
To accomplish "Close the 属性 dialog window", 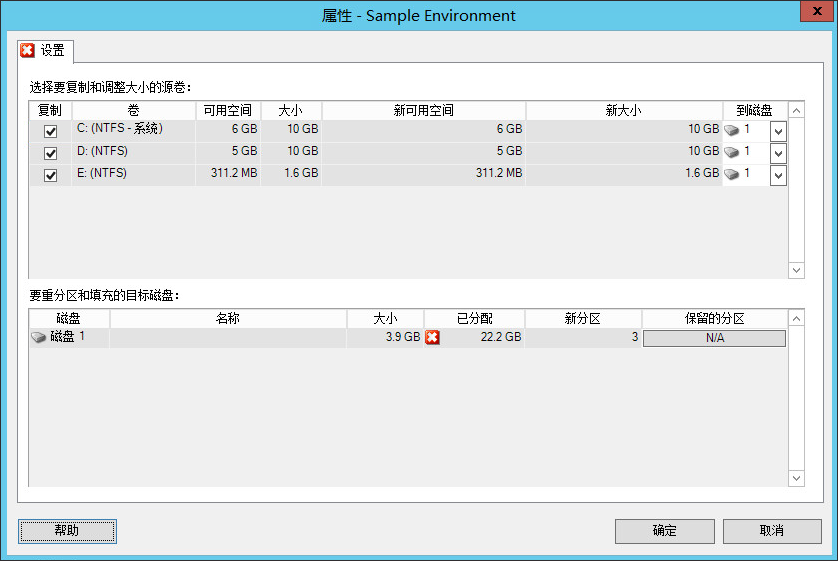I will pyautogui.click(x=813, y=12).
